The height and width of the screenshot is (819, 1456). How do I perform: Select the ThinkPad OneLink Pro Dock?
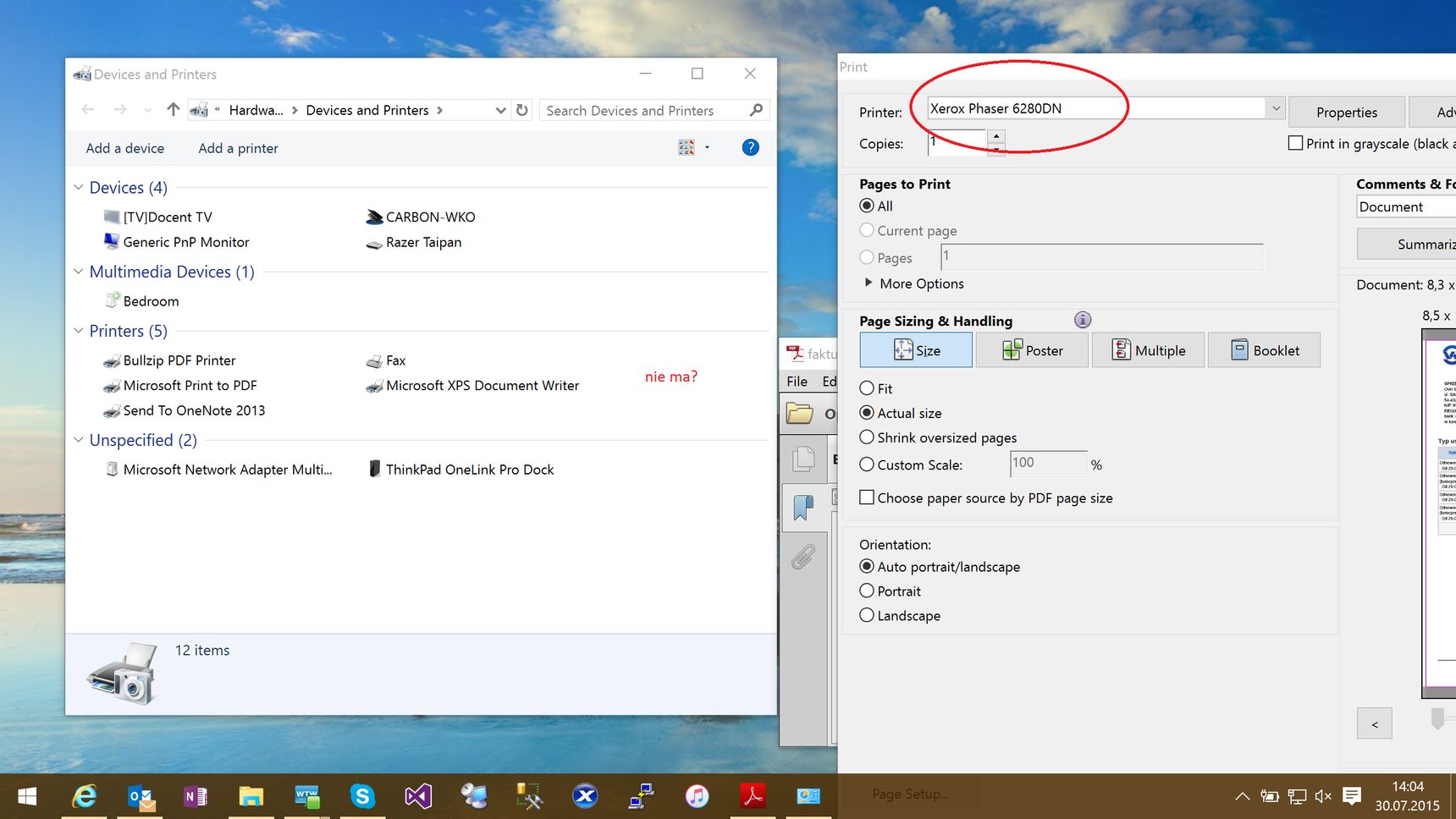461,470
